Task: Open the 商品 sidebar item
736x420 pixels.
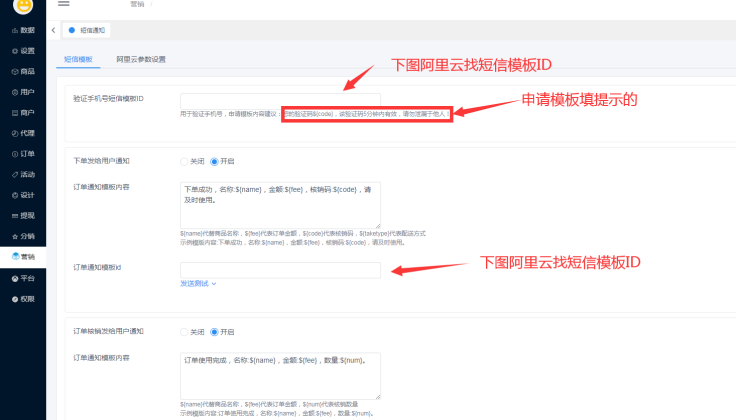Action: click(23, 71)
